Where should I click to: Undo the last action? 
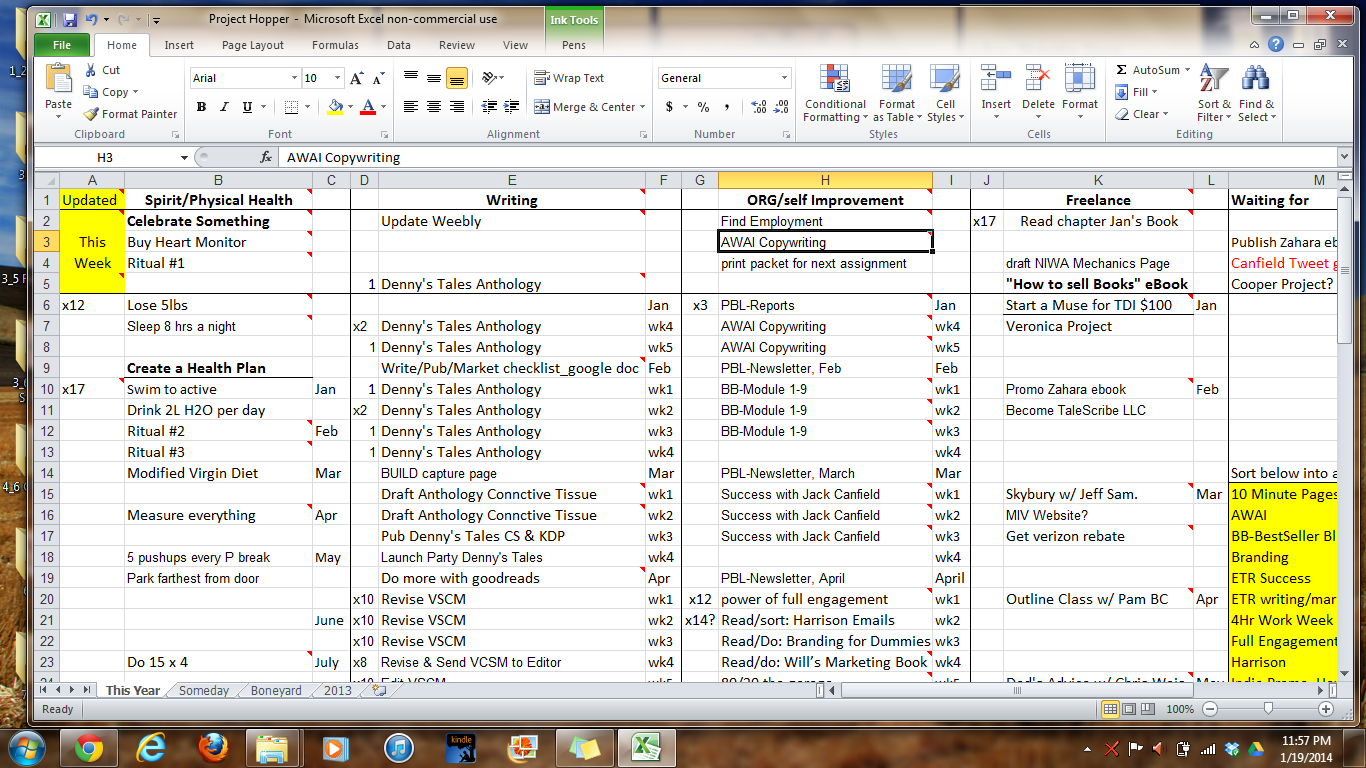[x=92, y=19]
